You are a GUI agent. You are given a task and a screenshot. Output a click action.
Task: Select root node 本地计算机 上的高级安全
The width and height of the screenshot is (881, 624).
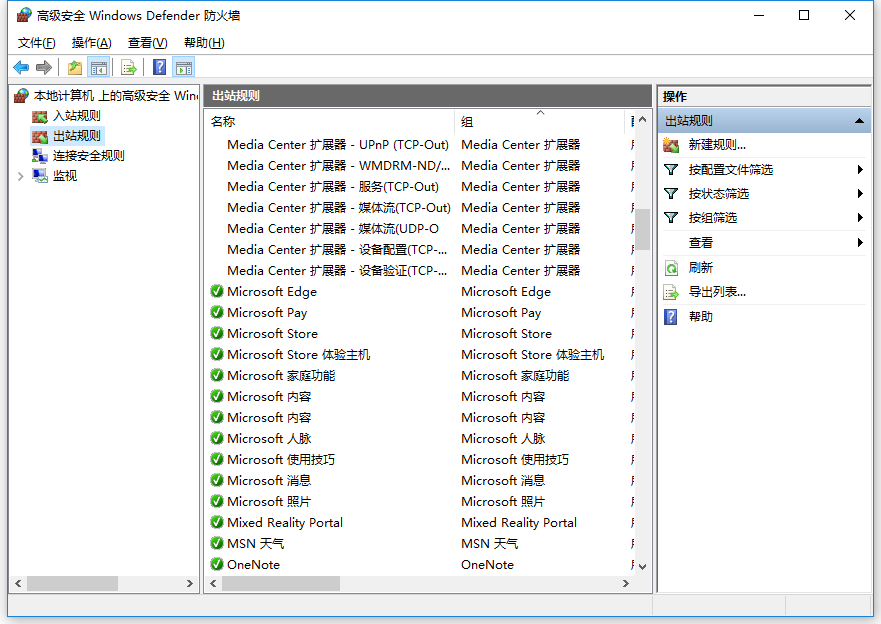click(116, 96)
